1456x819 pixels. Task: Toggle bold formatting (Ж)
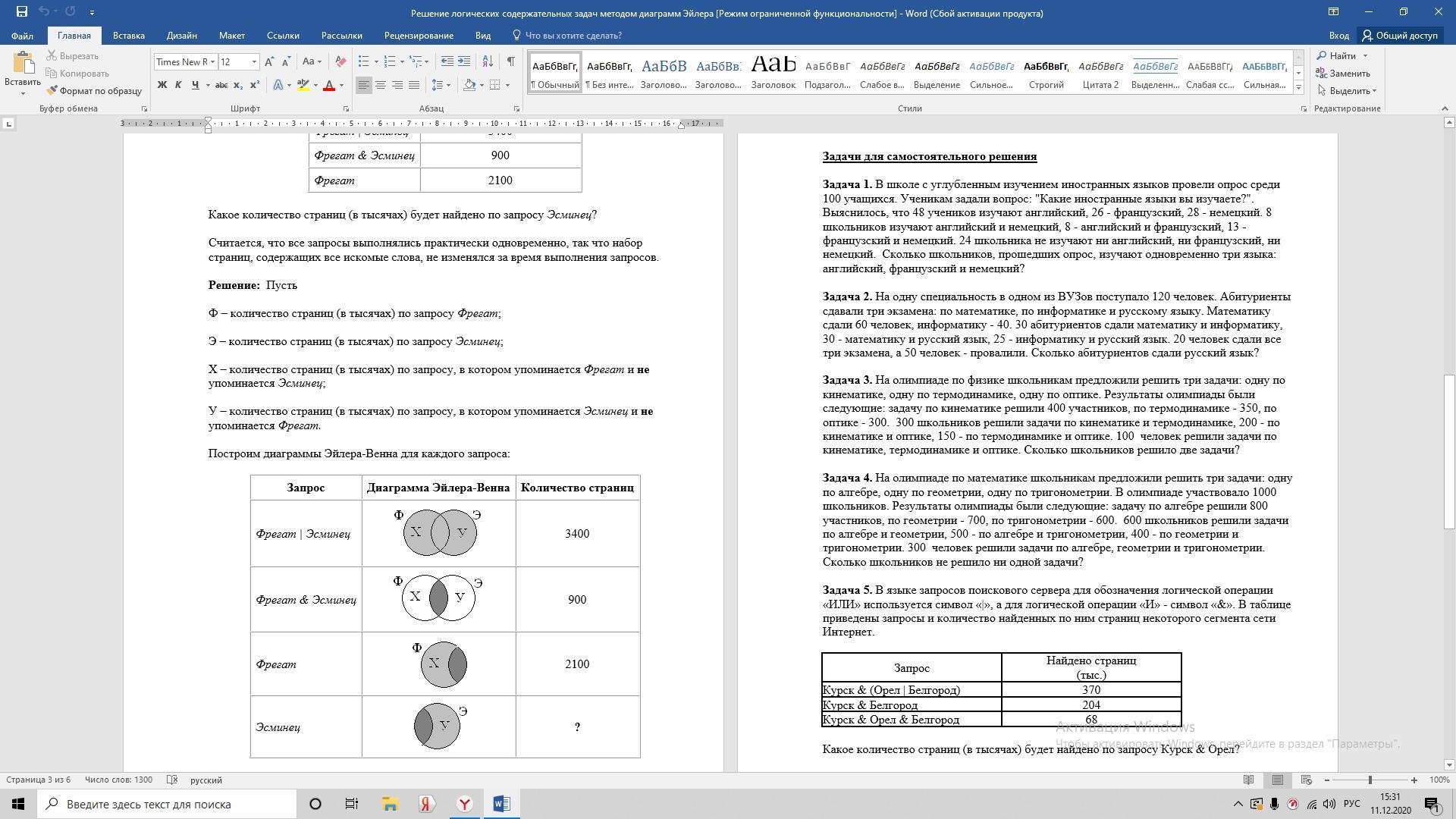point(162,85)
